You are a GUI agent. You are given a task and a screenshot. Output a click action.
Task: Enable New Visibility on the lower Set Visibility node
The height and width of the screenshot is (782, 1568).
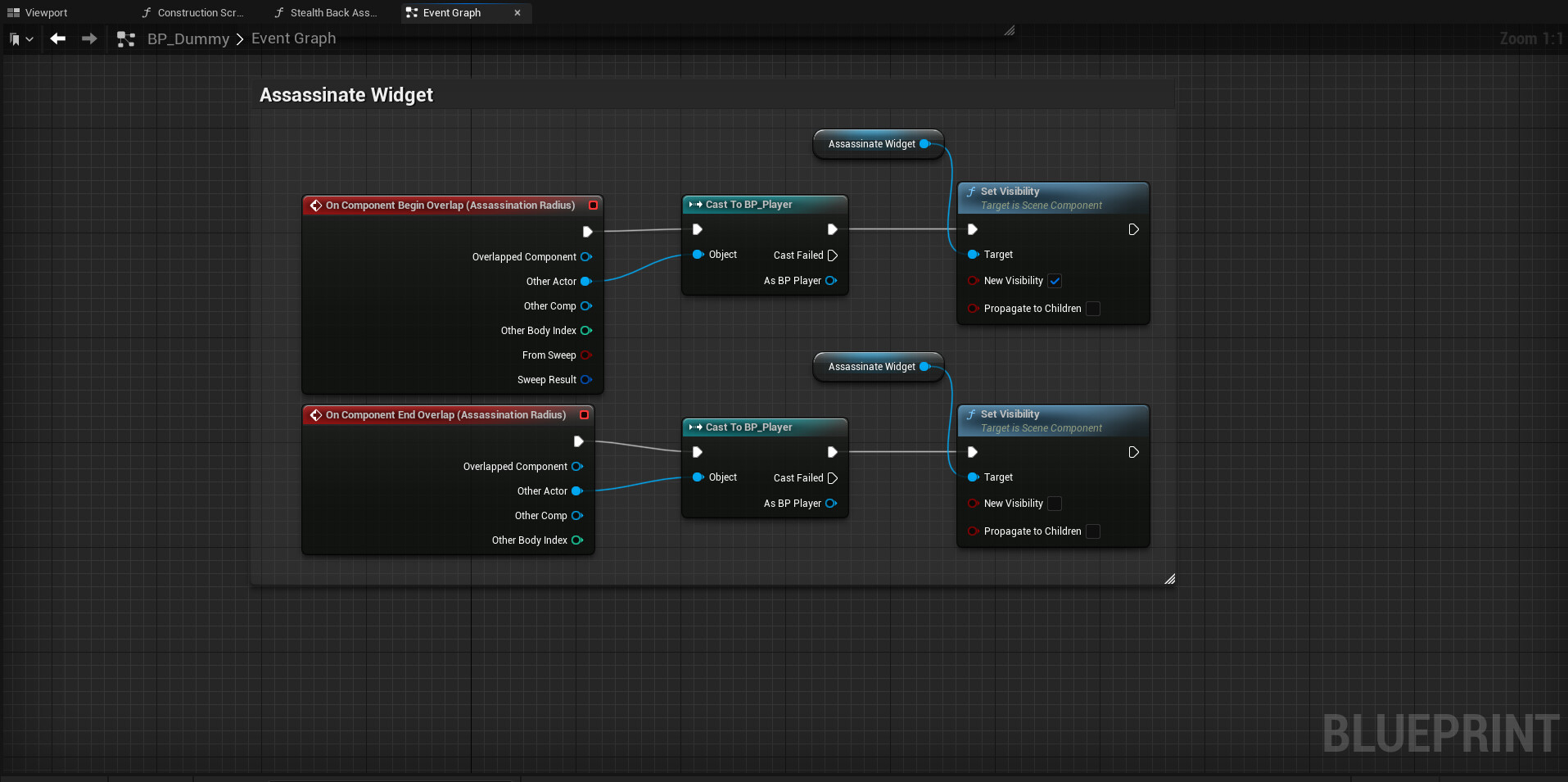coord(1055,504)
